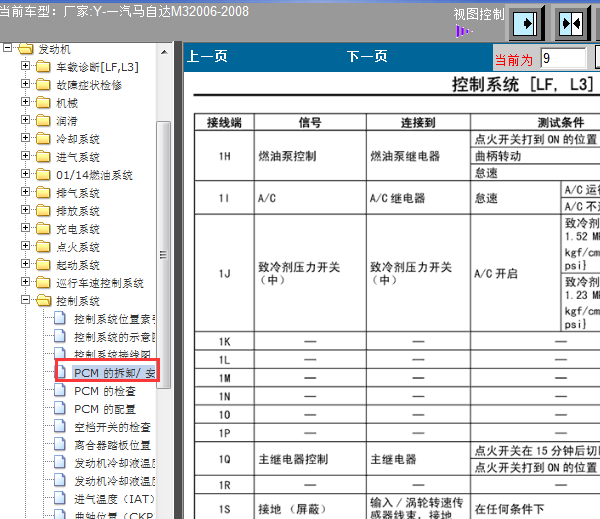
Task: Click the current page number field
Action: (x=562, y=59)
